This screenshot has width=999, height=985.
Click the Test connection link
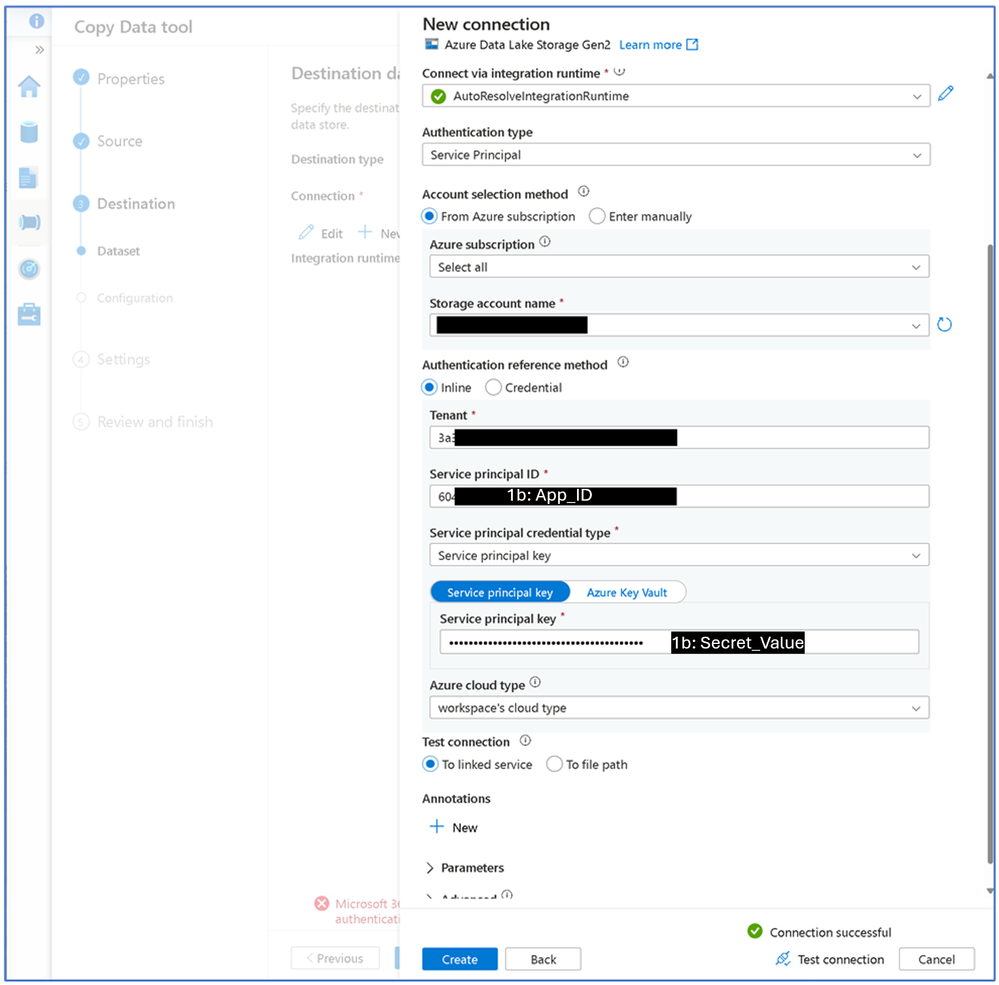840,959
